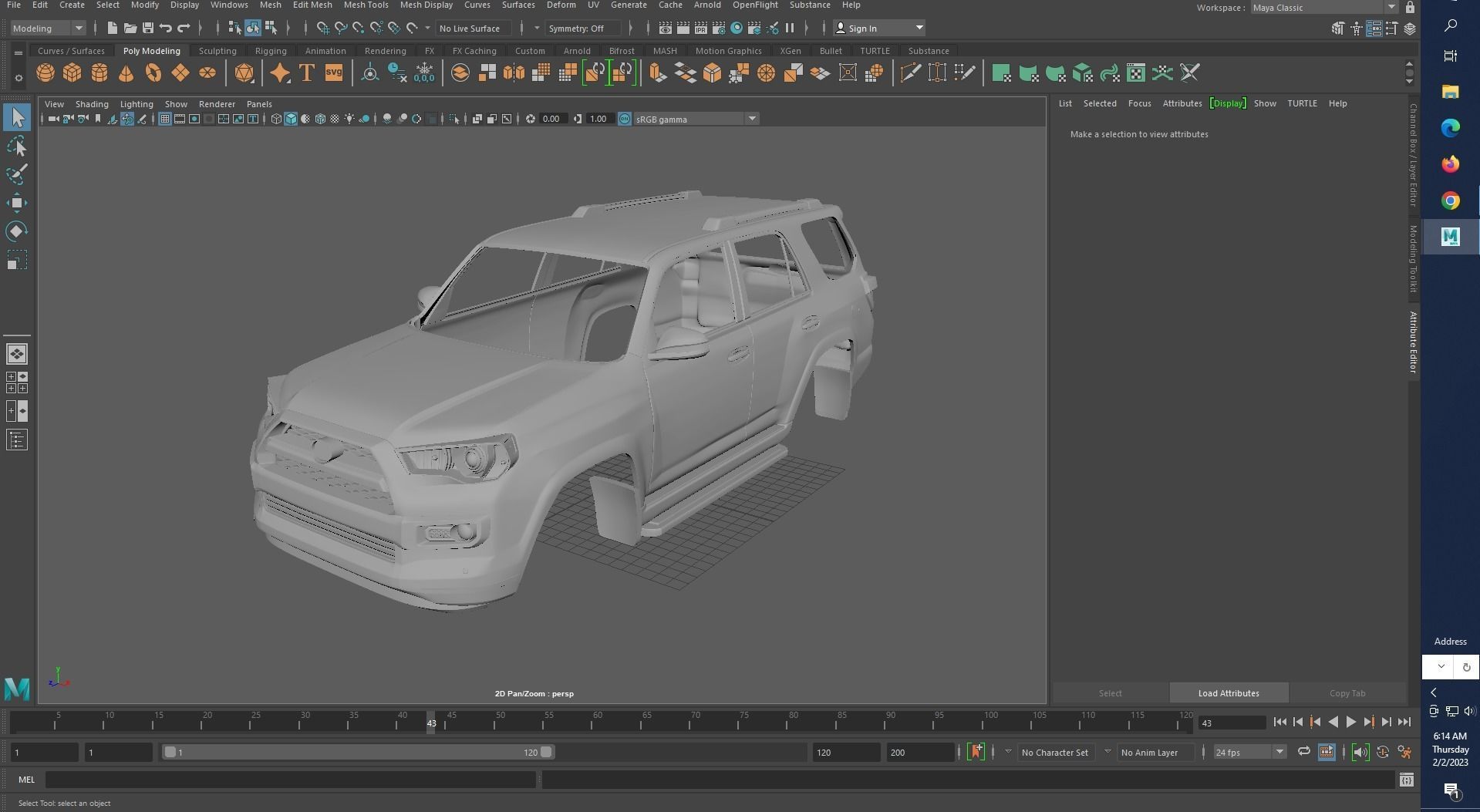Open the Sign In dropdown
1480x812 pixels.
click(x=879, y=29)
